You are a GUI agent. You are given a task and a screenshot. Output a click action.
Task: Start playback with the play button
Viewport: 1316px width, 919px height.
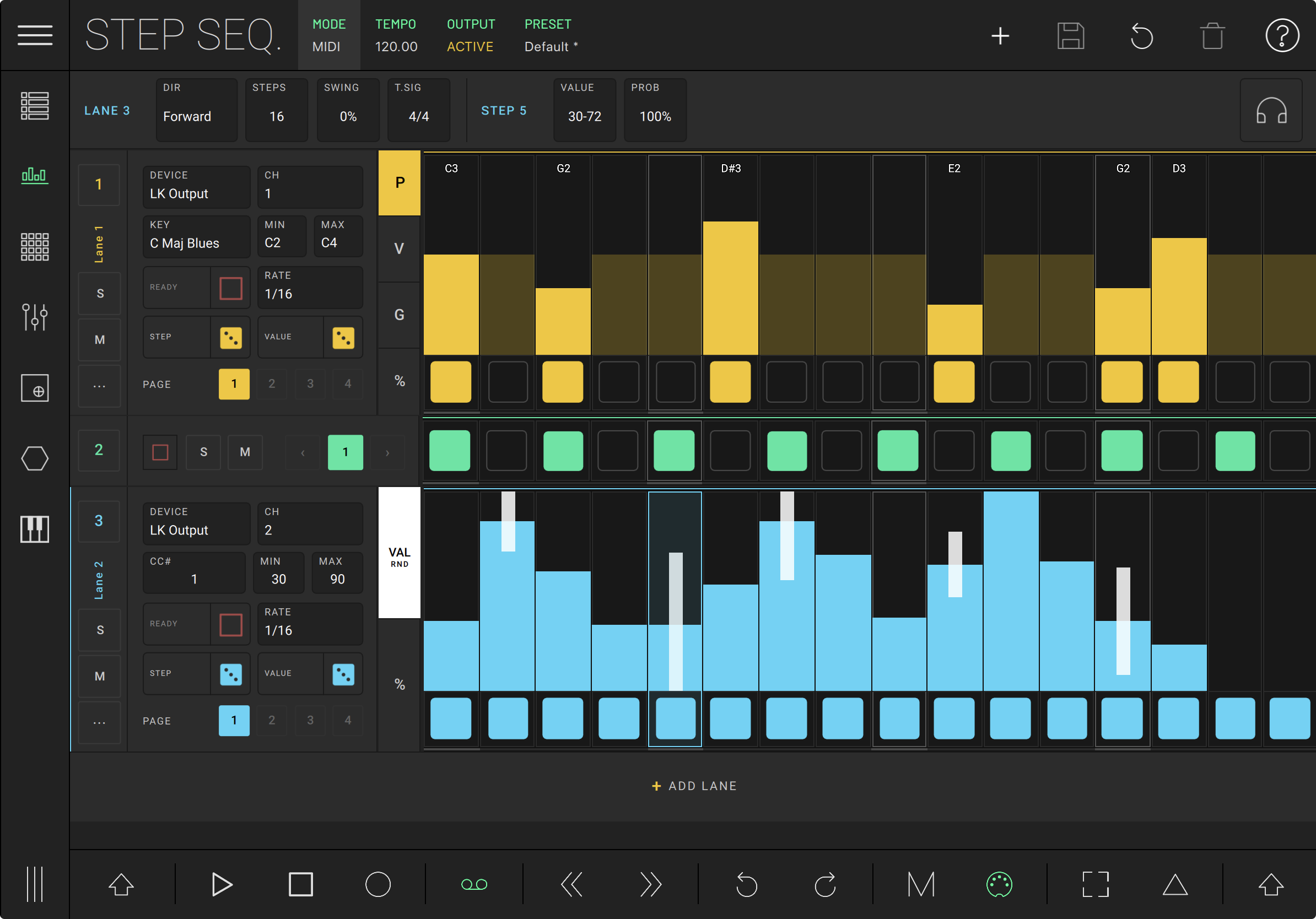[221, 884]
